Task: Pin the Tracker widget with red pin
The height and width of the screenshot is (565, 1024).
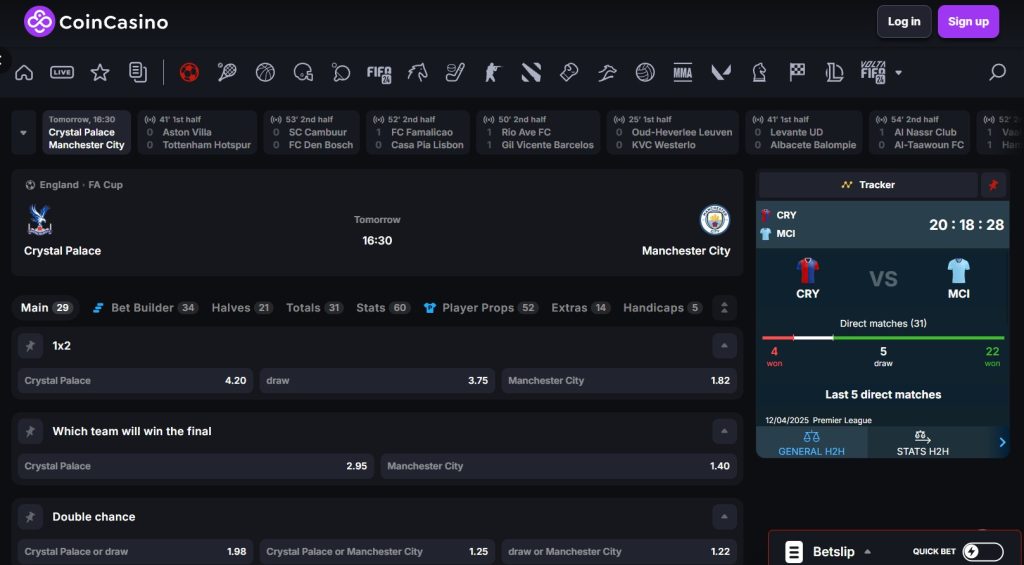Action: coord(993,185)
